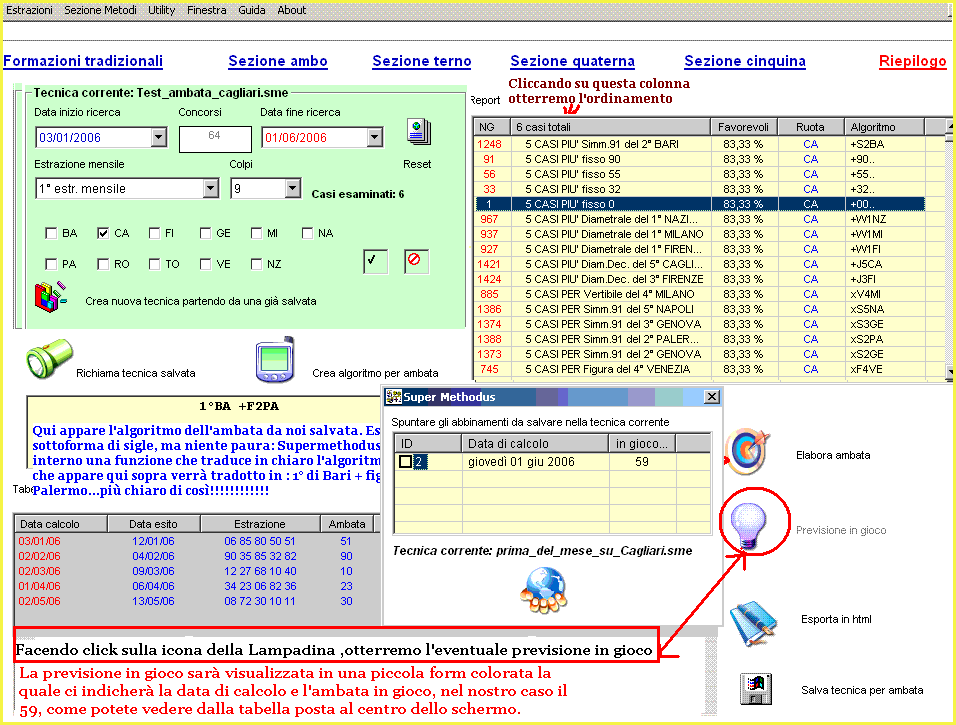Open the Data fine ricerca date dropdown

pyautogui.click(x=375, y=137)
